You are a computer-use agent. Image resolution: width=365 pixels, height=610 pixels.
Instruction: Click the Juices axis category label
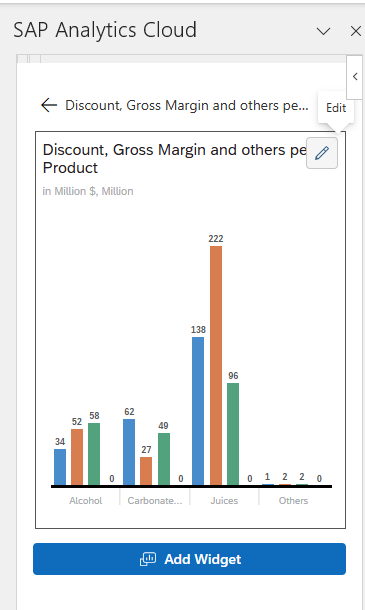click(x=224, y=501)
